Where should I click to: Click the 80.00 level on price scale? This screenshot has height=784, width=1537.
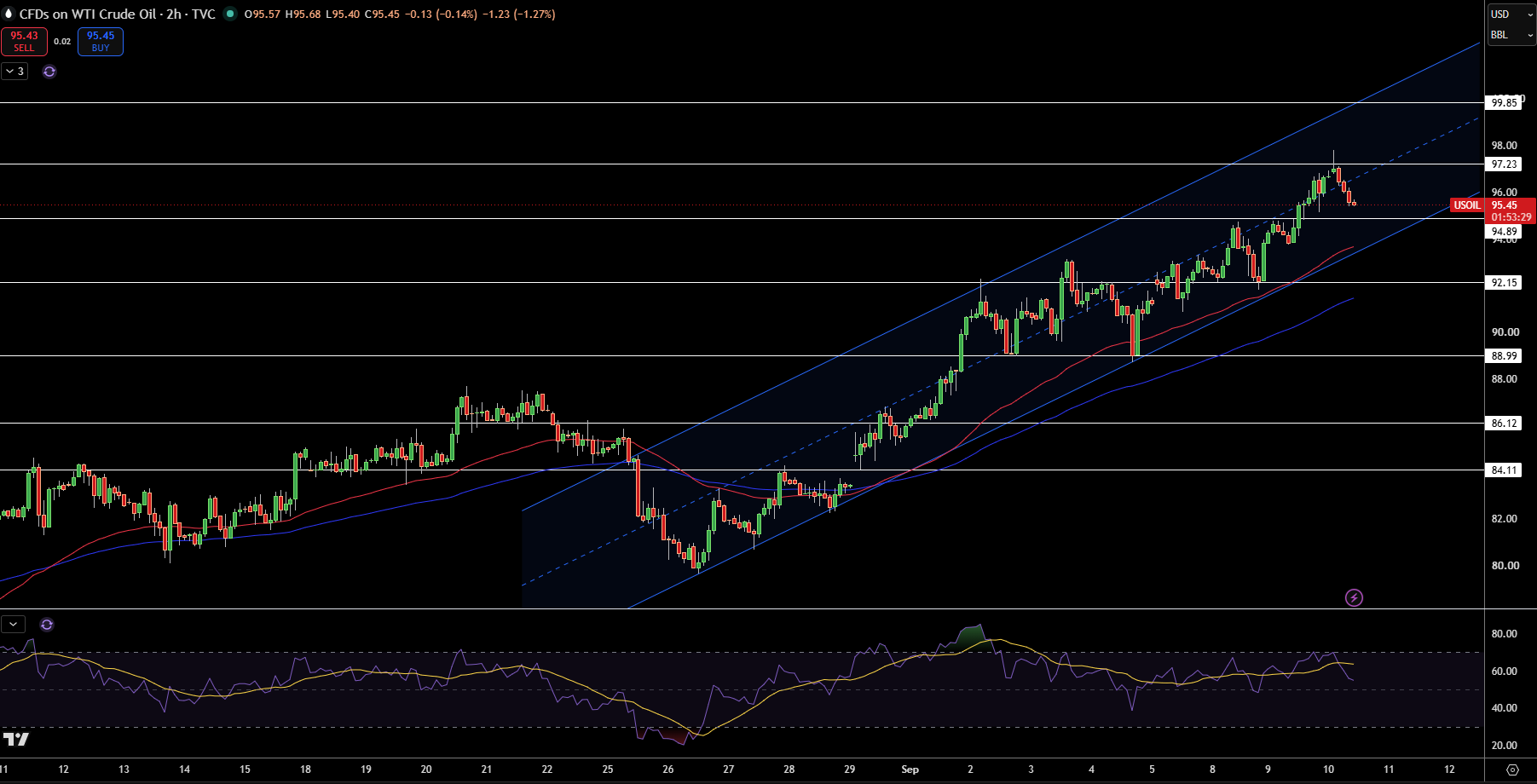click(1505, 566)
